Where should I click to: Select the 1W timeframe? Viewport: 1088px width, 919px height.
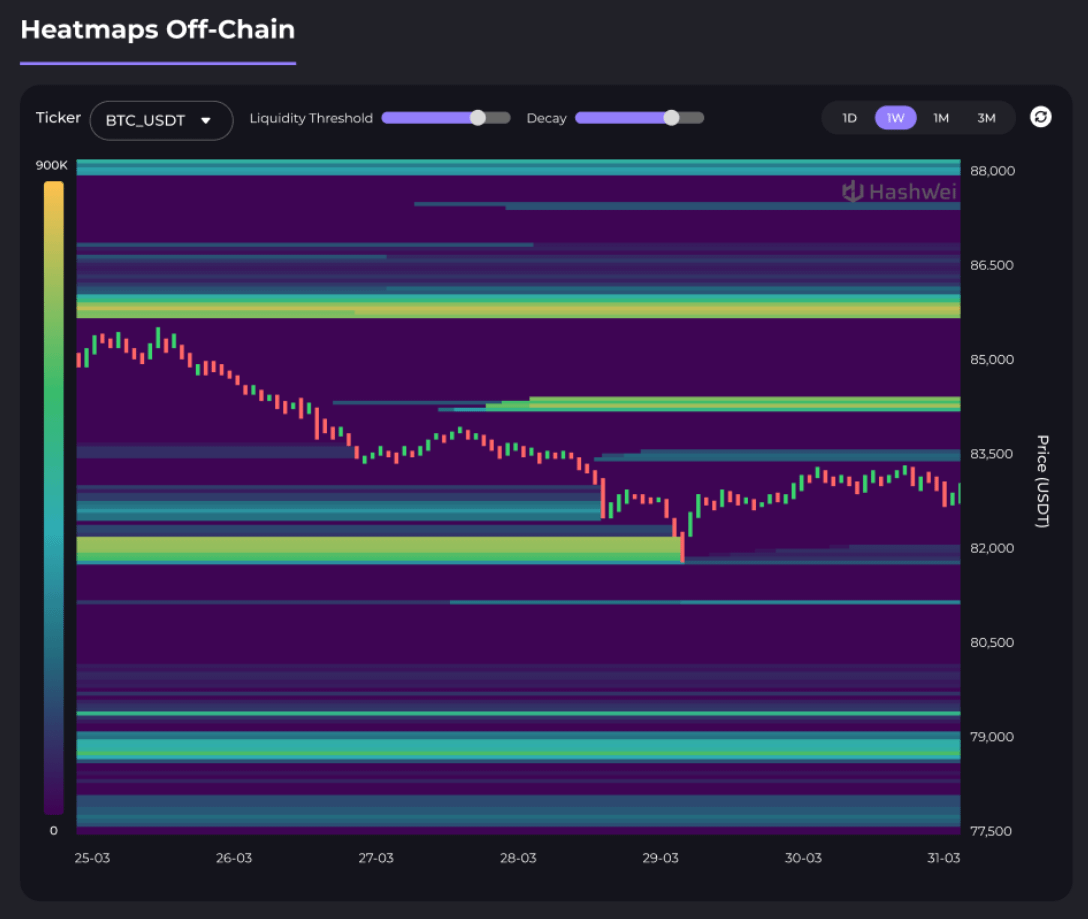895,118
